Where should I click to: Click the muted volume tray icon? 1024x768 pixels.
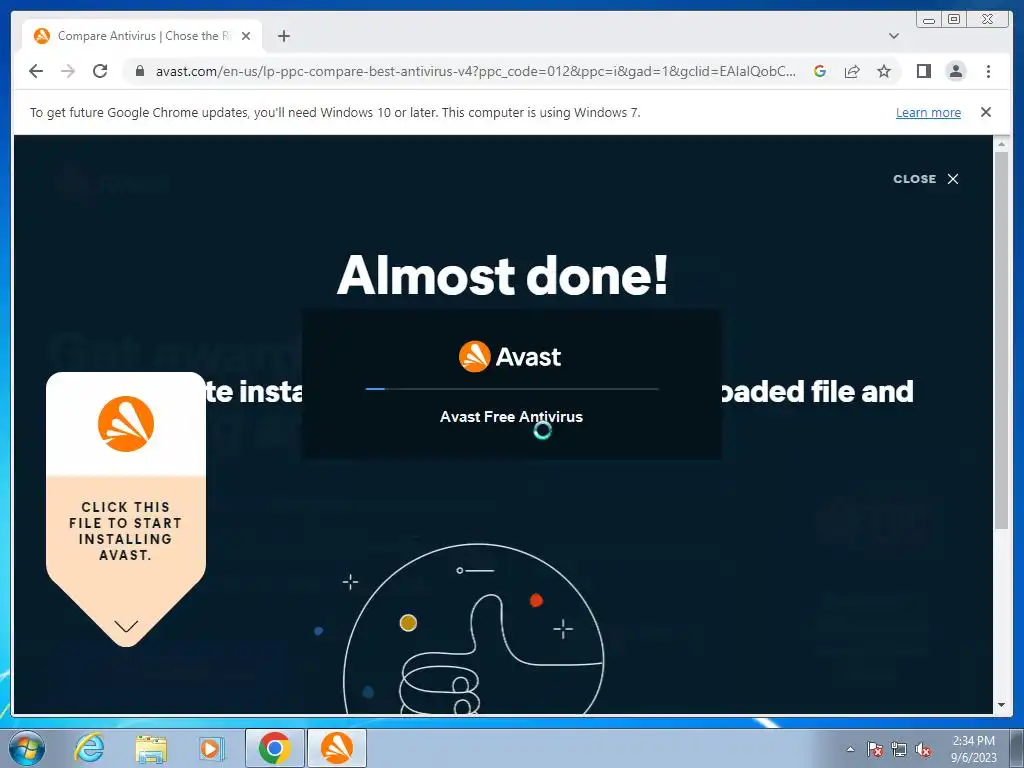(x=923, y=750)
